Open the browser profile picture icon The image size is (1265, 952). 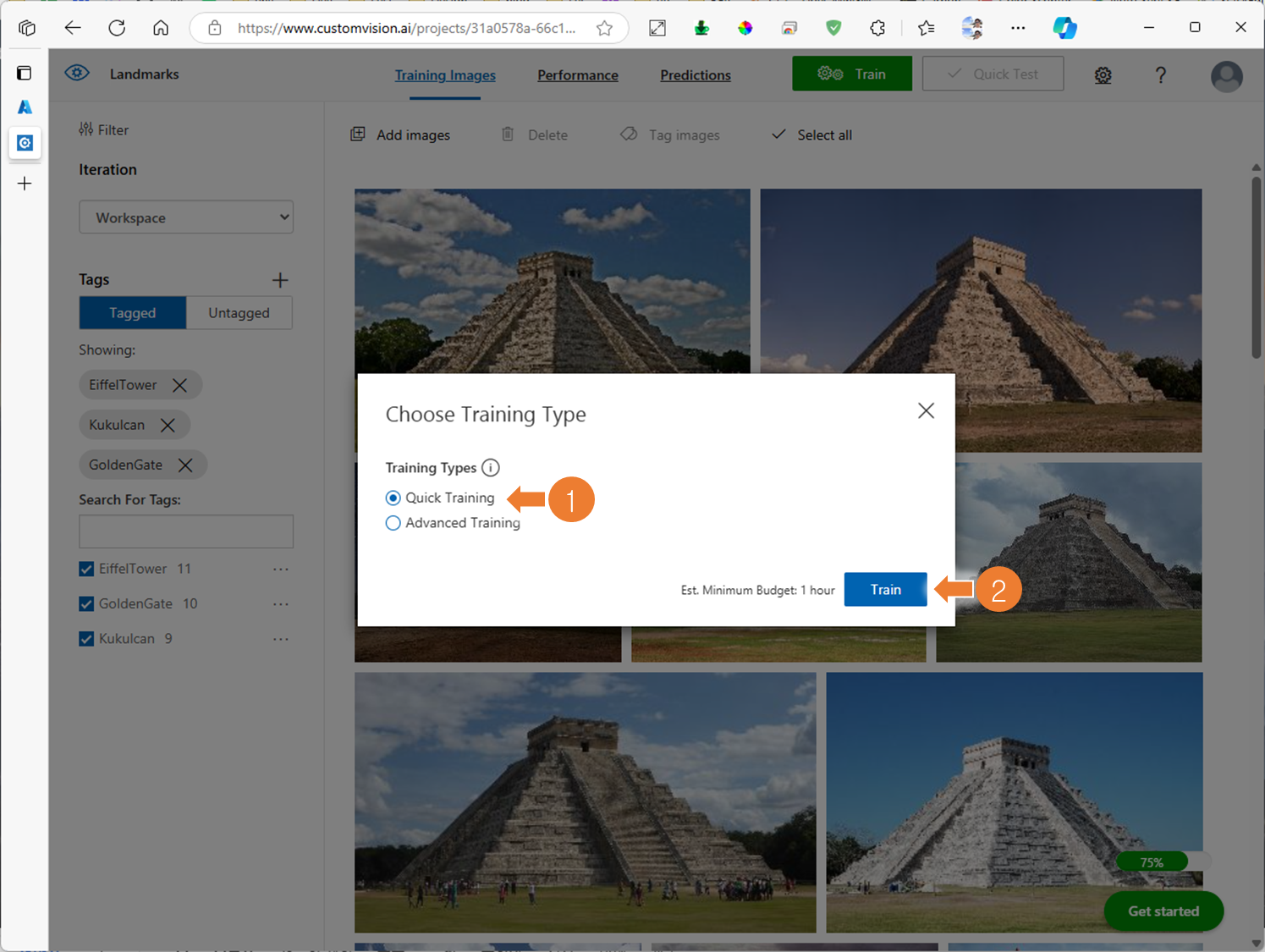click(971, 28)
